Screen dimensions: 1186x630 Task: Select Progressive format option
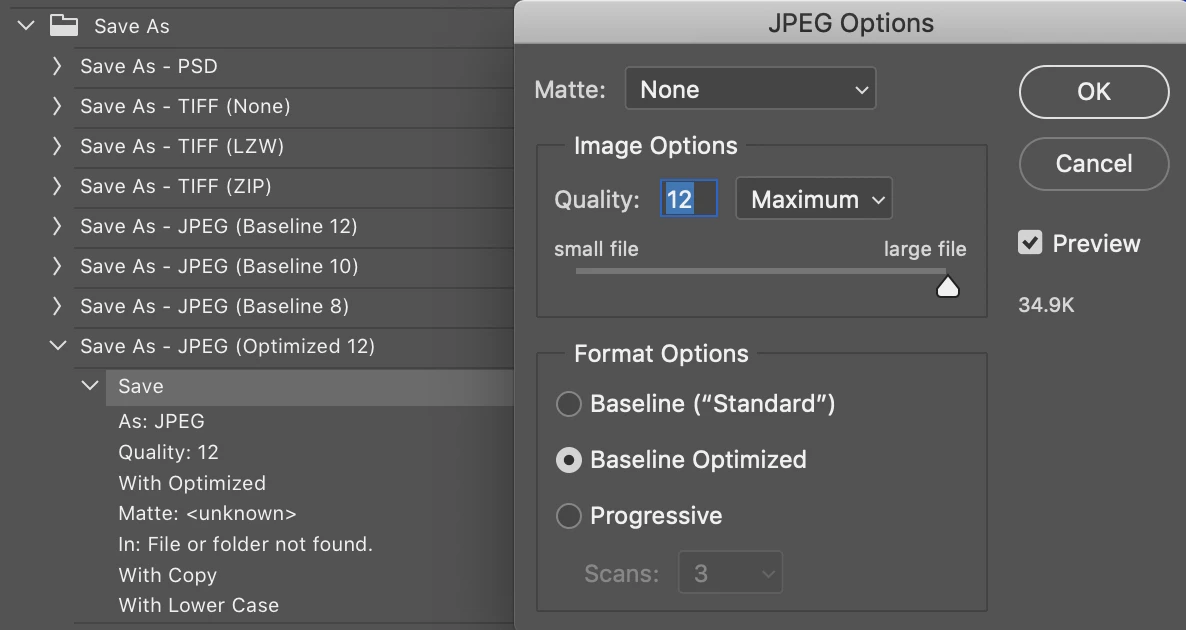tap(569, 516)
